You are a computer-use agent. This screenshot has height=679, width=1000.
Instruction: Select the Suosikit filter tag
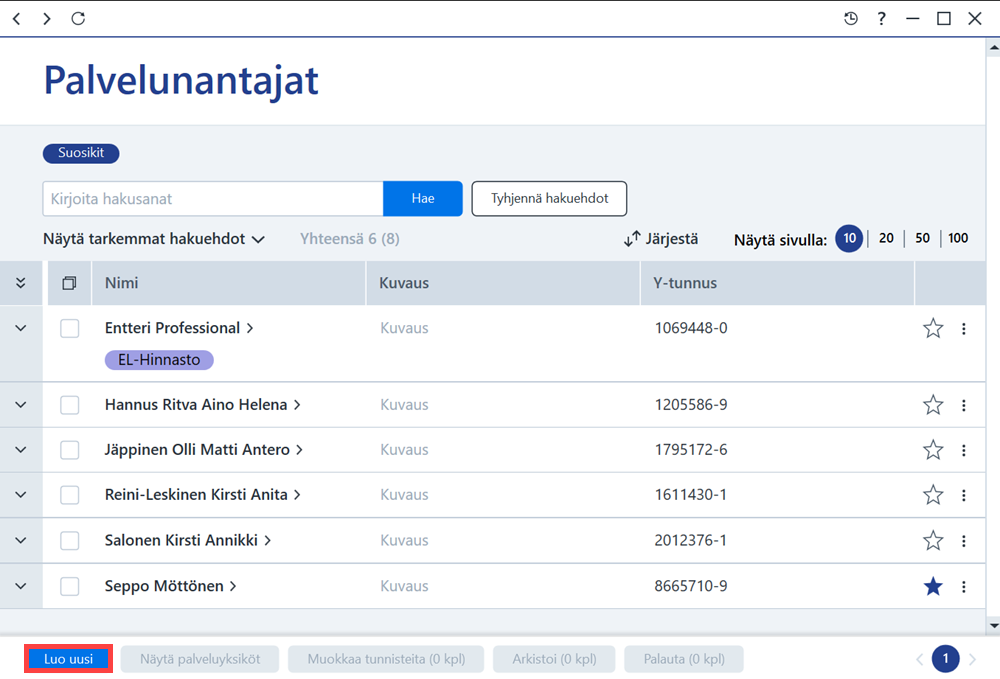coord(81,153)
